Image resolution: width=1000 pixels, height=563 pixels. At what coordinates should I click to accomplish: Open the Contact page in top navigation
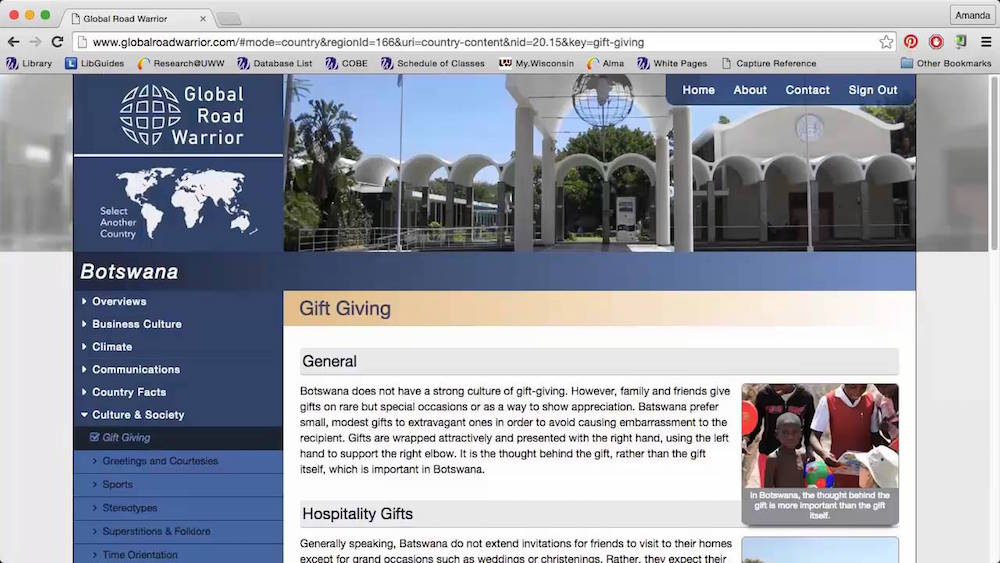(807, 90)
